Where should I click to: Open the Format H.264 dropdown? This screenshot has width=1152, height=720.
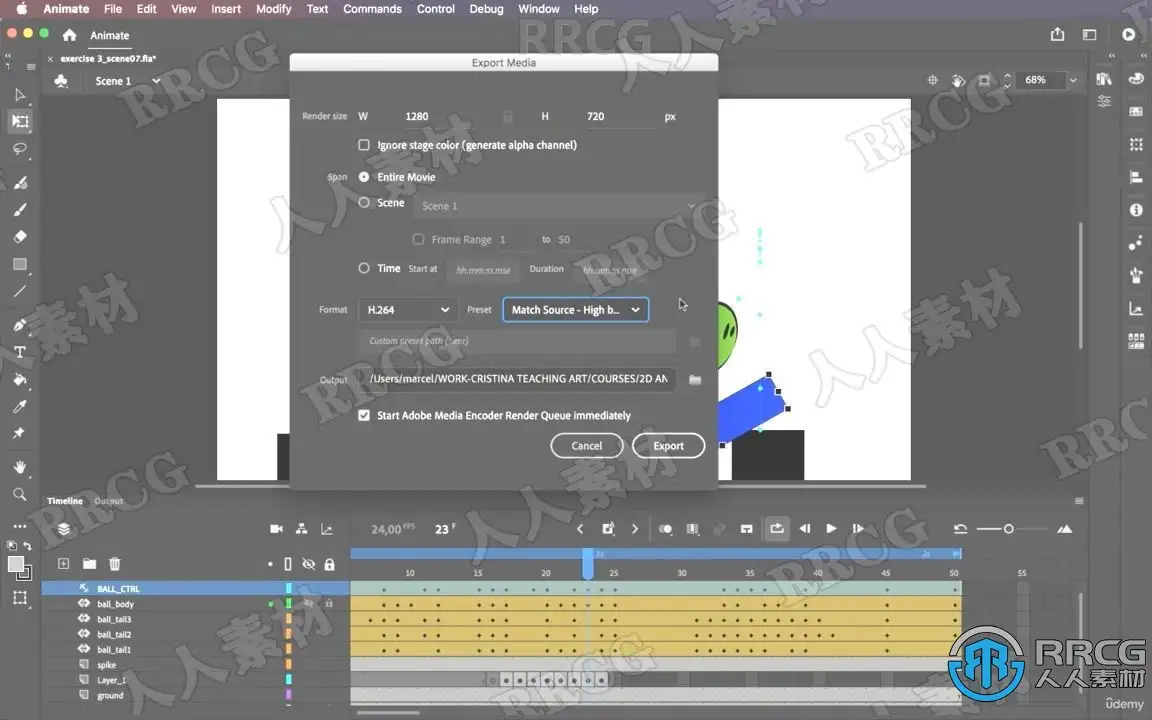point(407,310)
